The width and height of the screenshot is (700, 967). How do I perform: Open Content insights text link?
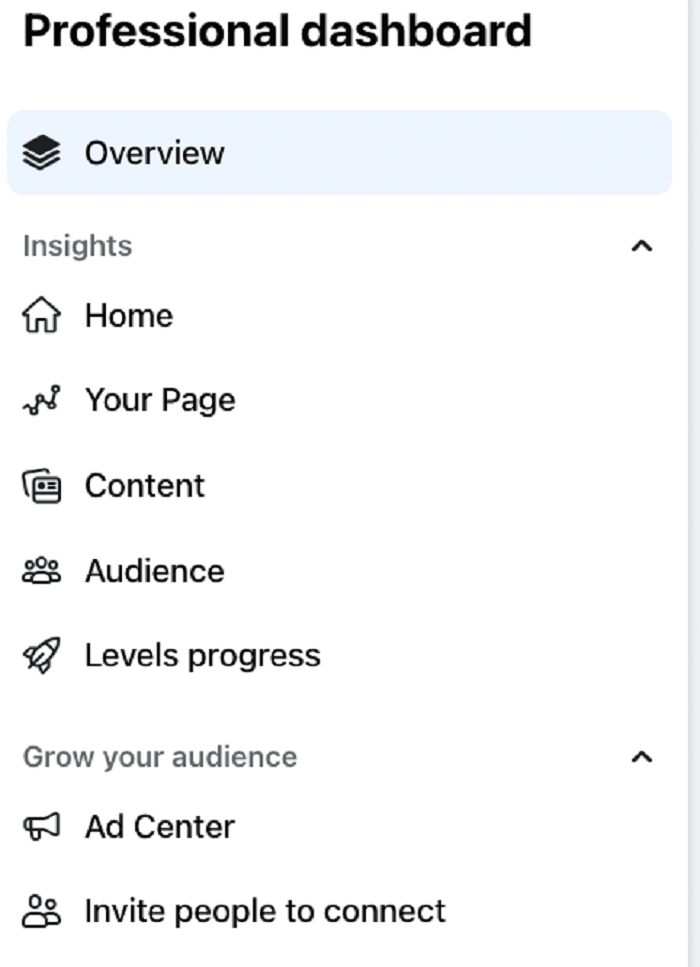pos(144,486)
